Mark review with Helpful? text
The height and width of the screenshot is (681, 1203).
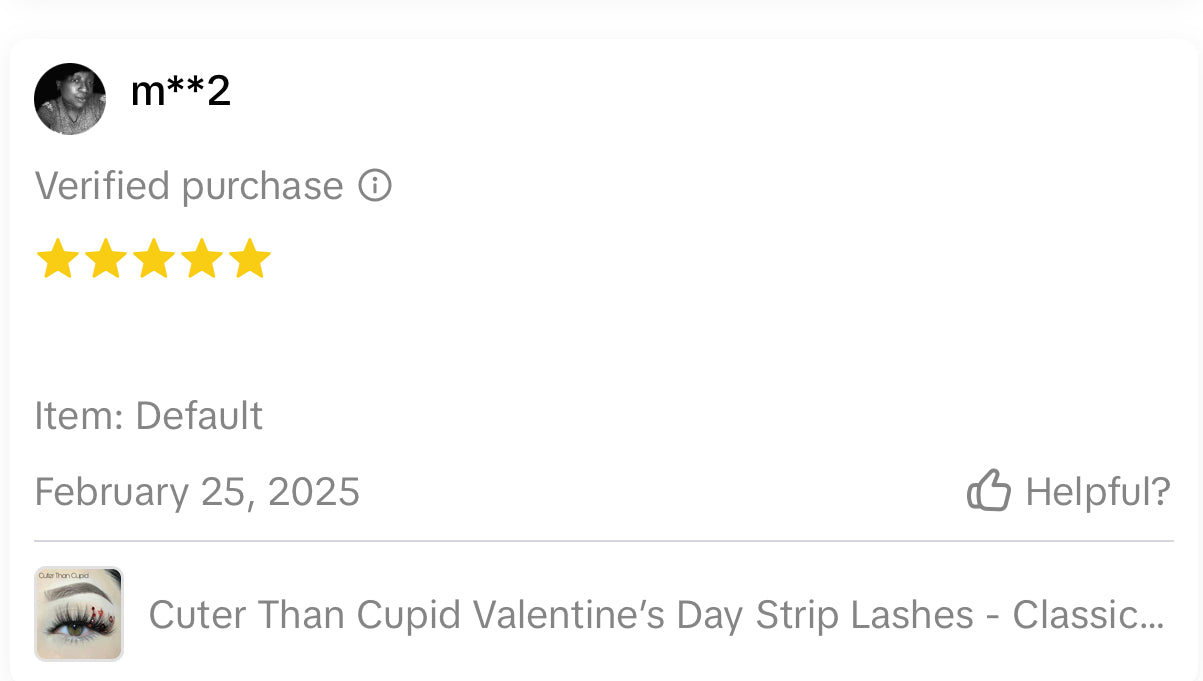(1097, 492)
